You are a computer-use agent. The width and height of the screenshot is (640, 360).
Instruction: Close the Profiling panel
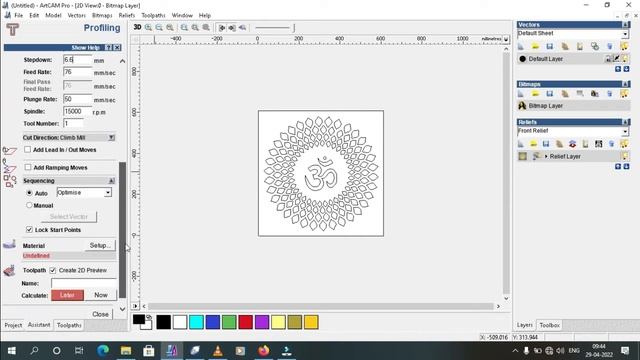[x=100, y=314]
